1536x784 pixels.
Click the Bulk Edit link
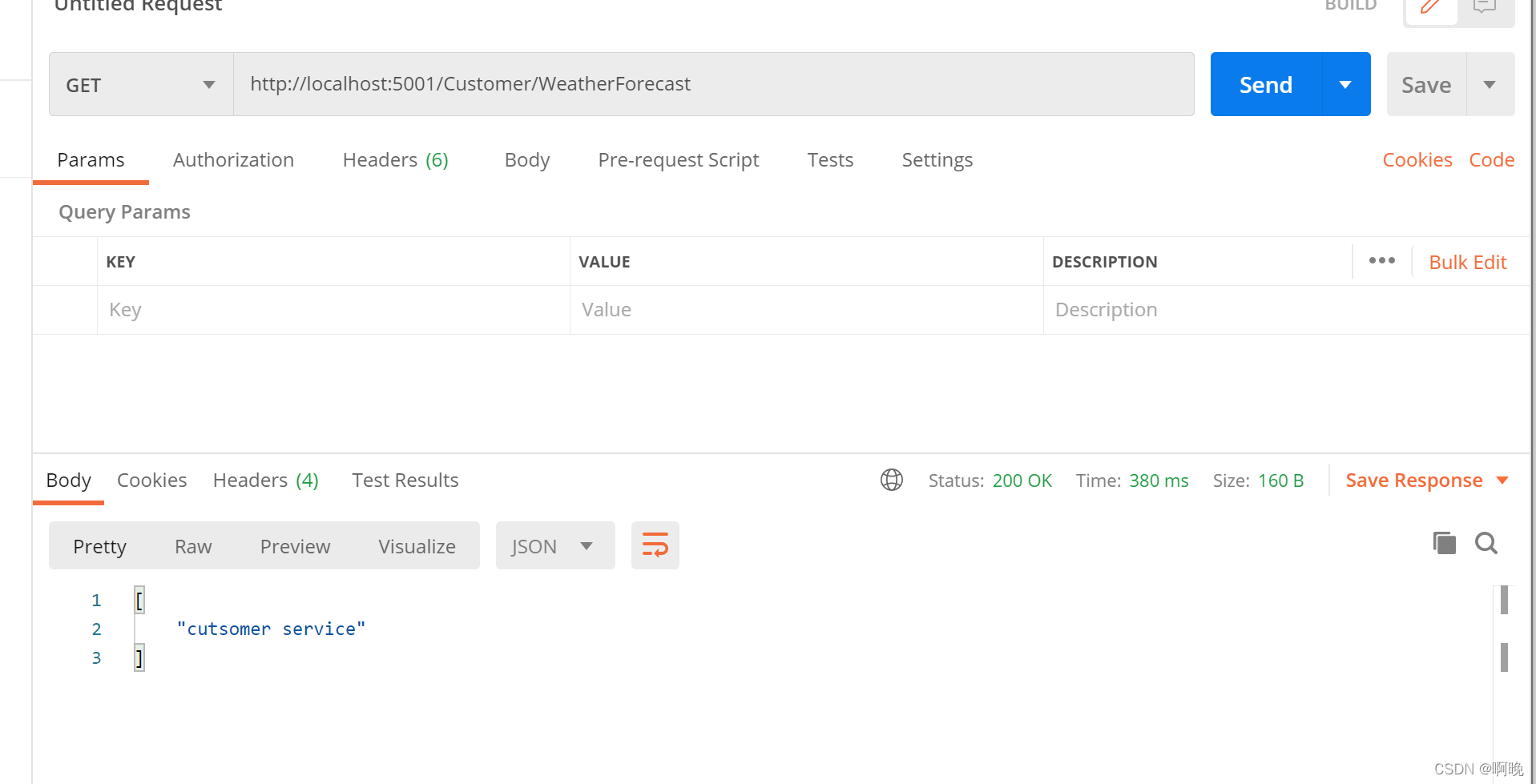1467,262
